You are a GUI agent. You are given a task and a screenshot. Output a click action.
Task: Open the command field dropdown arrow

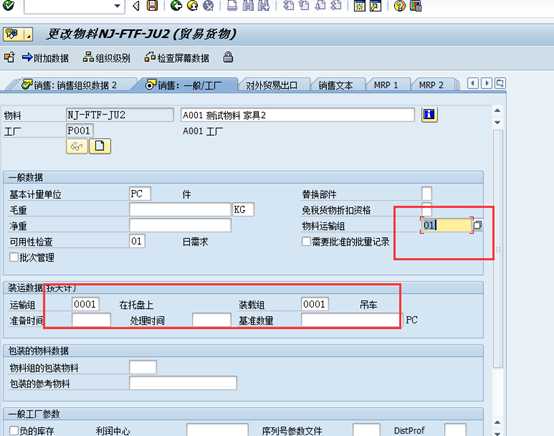tap(117, 6)
